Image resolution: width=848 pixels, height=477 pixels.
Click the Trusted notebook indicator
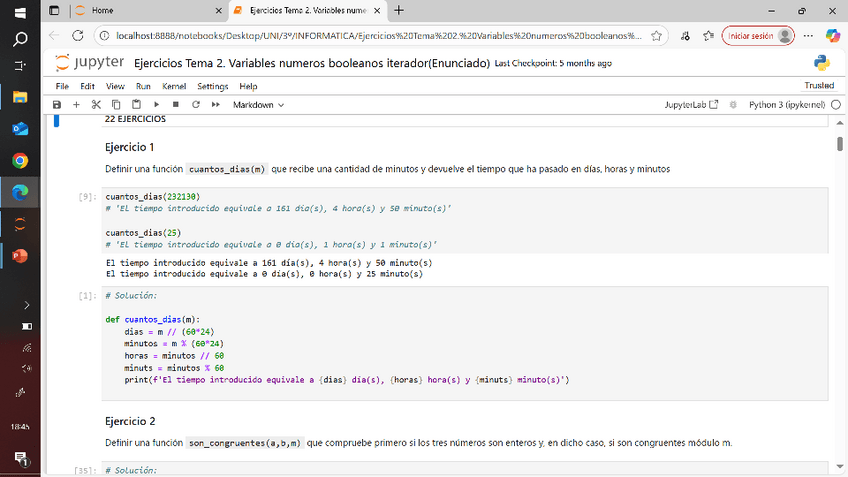pyautogui.click(x=818, y=86)
